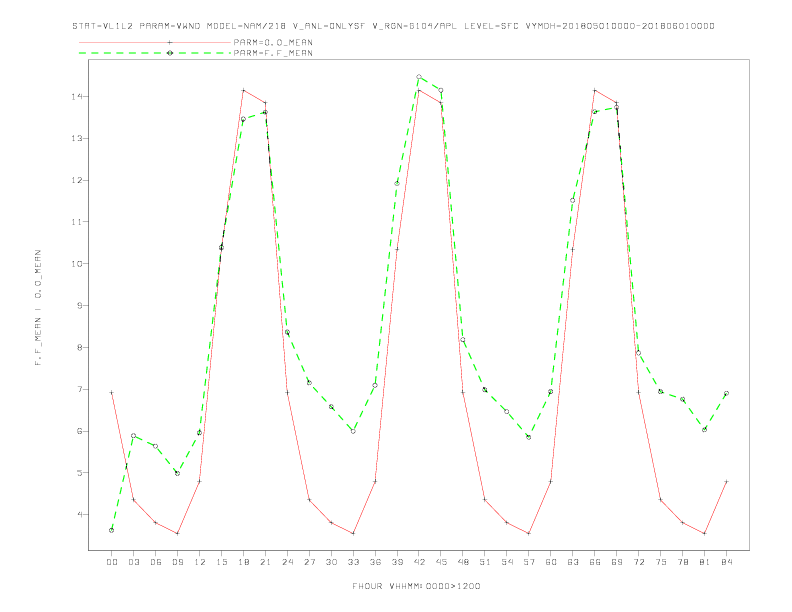Click x-axis tick label 66
This screenshot has width=792, height=612.
click(x=595, y=562)
